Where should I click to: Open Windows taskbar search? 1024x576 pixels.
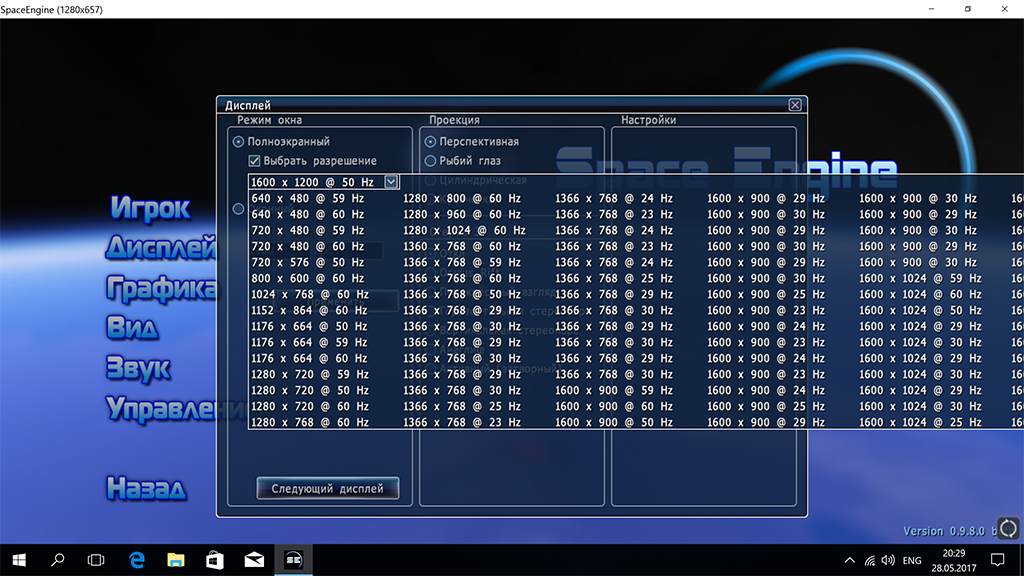(x=57, y=560)
